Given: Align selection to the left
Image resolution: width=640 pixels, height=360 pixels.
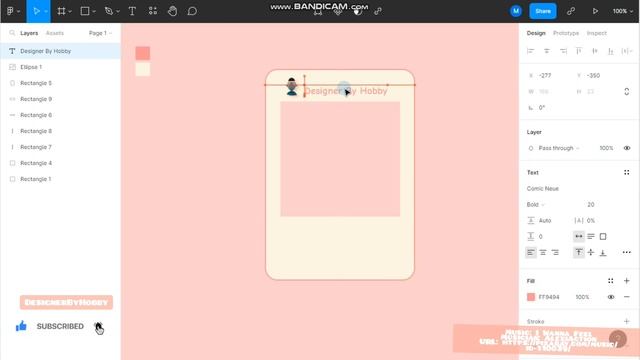Looking at the screenshot, I should (x=531, y=51).
